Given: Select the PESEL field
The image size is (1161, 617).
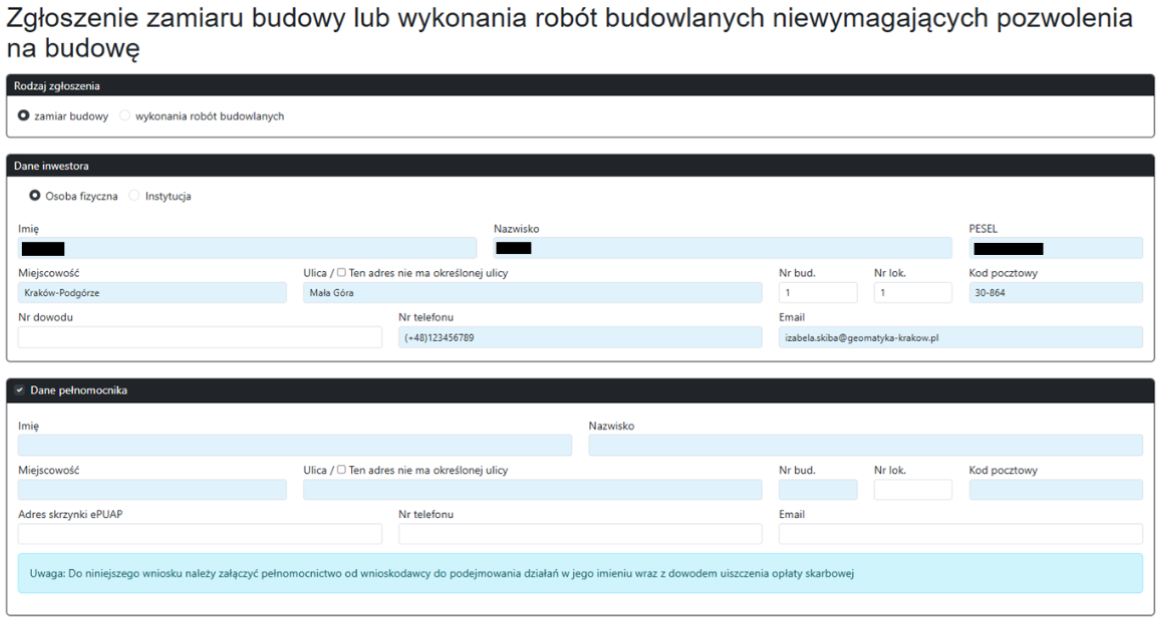Looking at the screenshot, I should [x=1055, y=247].
